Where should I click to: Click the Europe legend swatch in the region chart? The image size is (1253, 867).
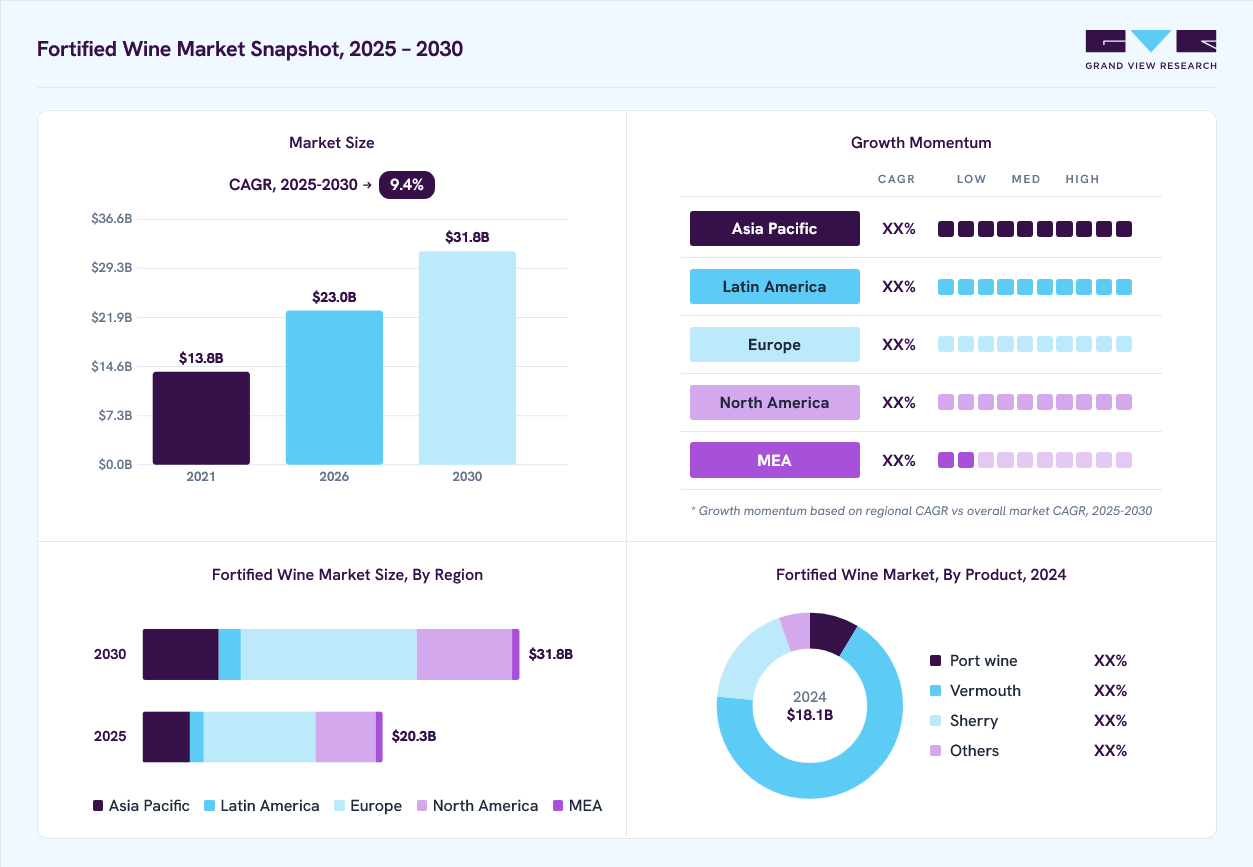[339, 805]
